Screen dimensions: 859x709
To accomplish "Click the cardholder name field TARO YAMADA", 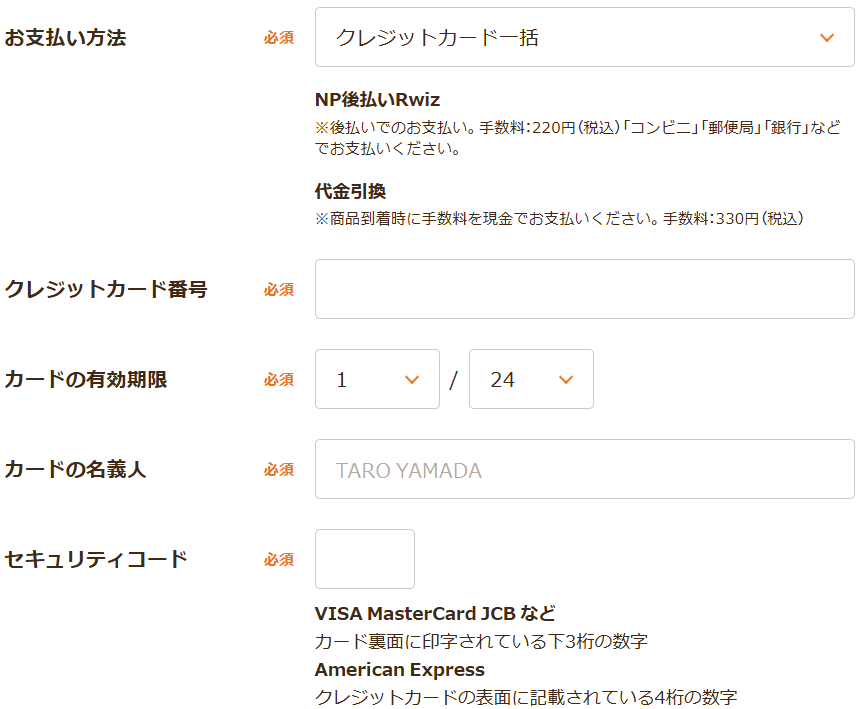I will tap(584, 469).
